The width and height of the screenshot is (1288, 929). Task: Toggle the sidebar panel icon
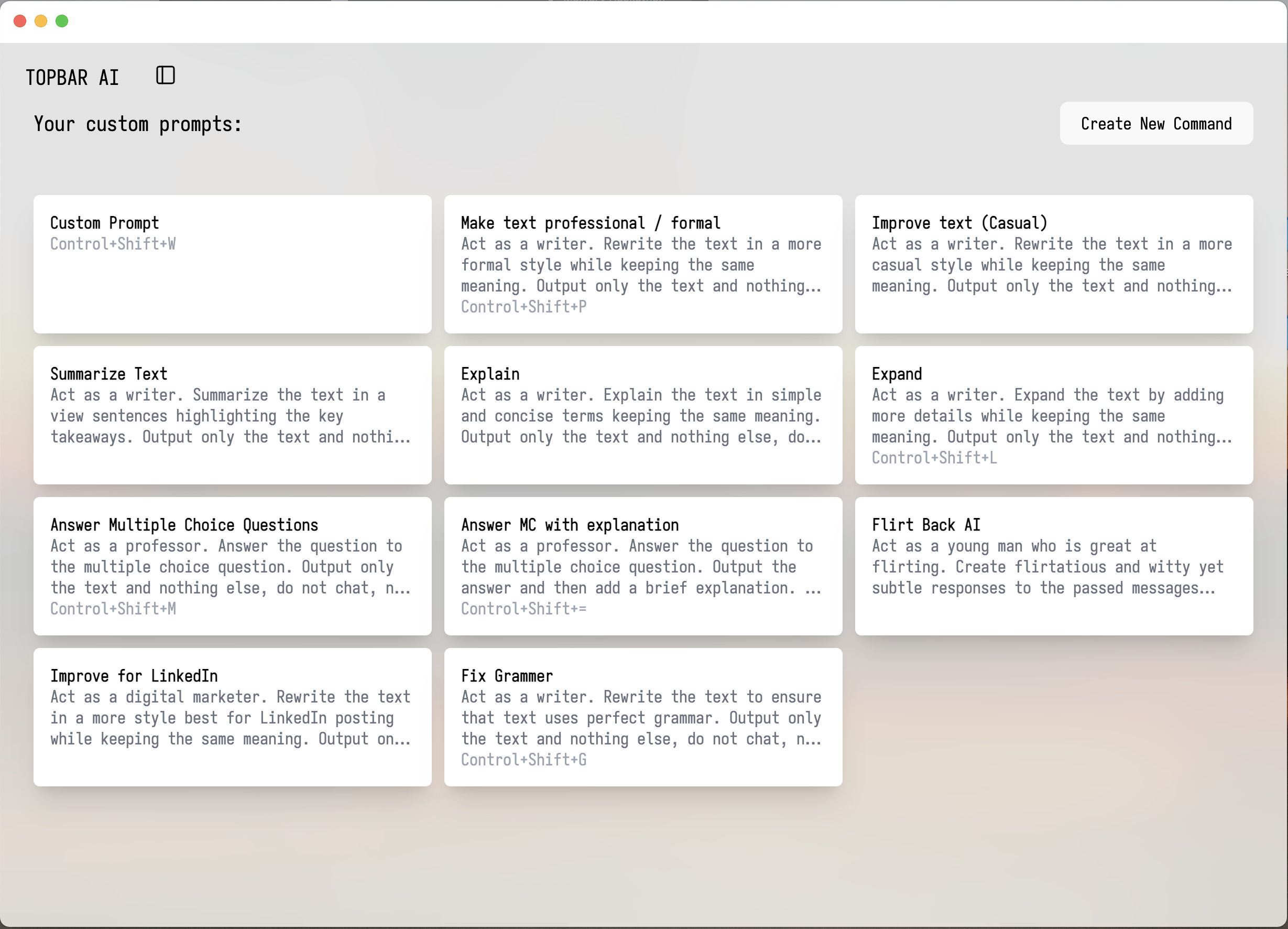(165, 75)
